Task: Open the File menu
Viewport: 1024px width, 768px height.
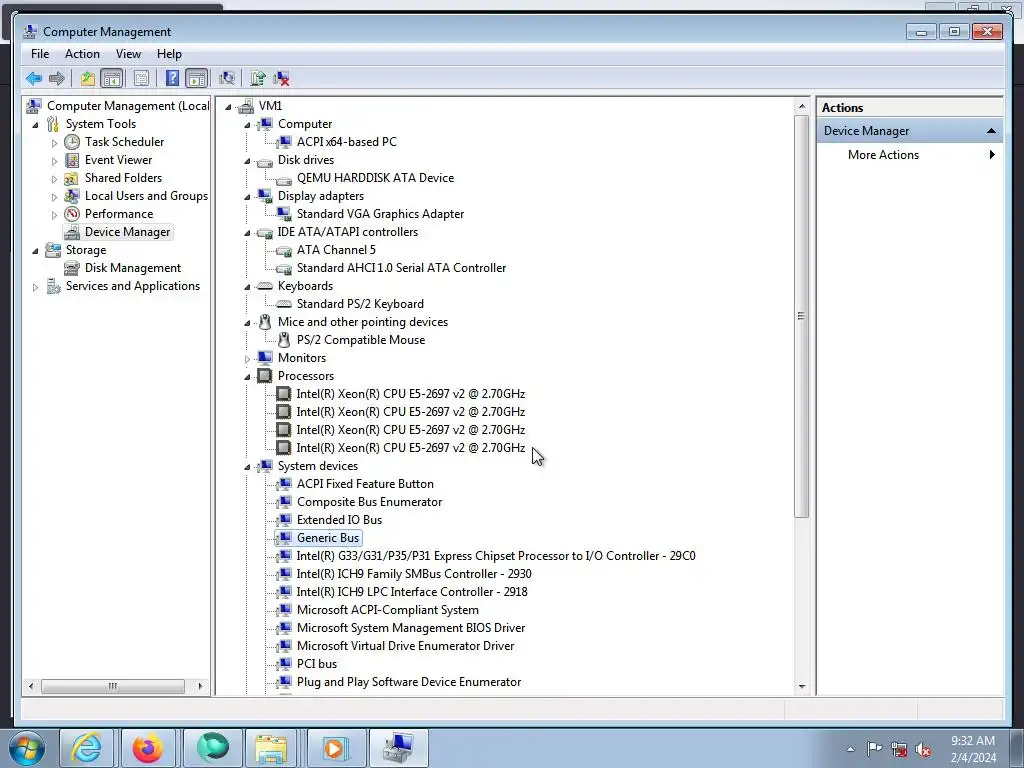Action: [40, 54]
